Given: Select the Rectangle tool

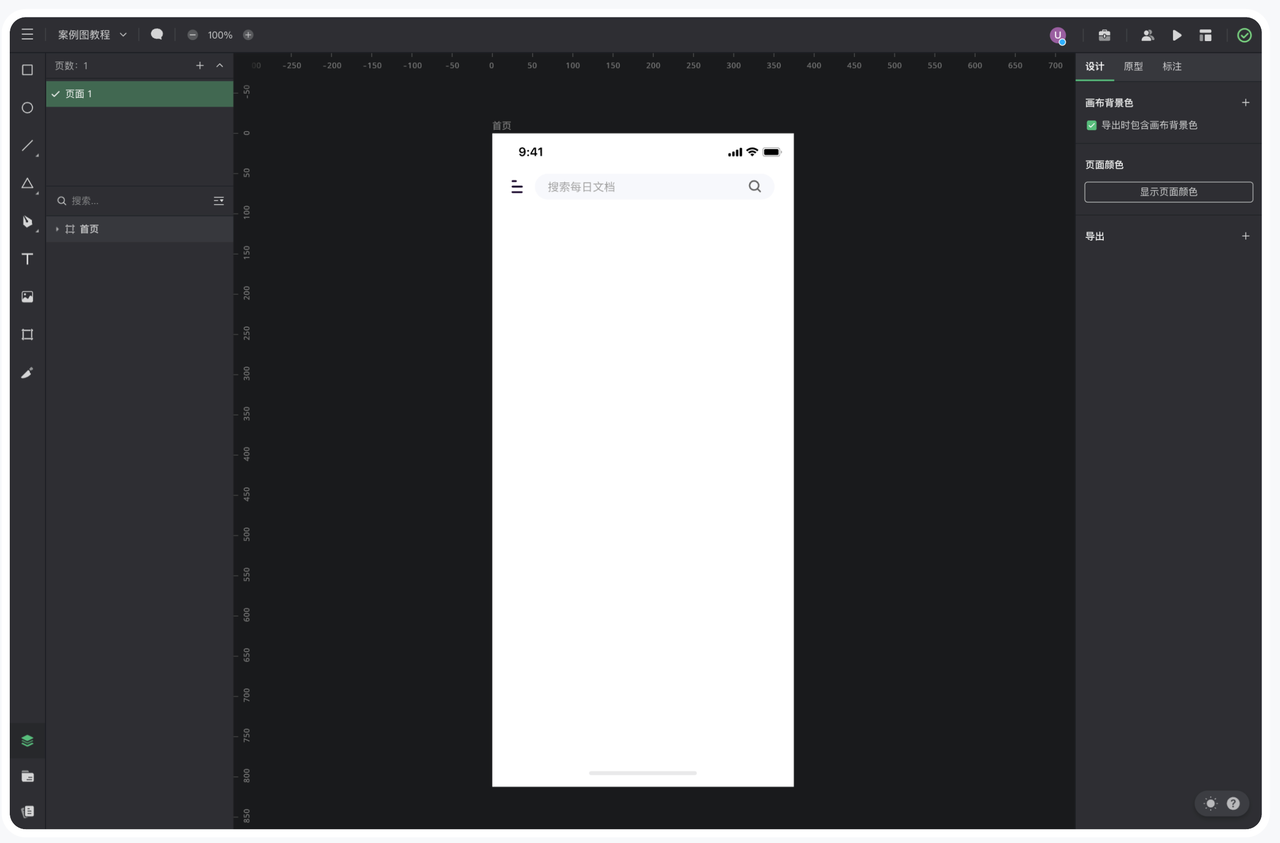Looking at the screenshot, I should click(x=27, y=70).
